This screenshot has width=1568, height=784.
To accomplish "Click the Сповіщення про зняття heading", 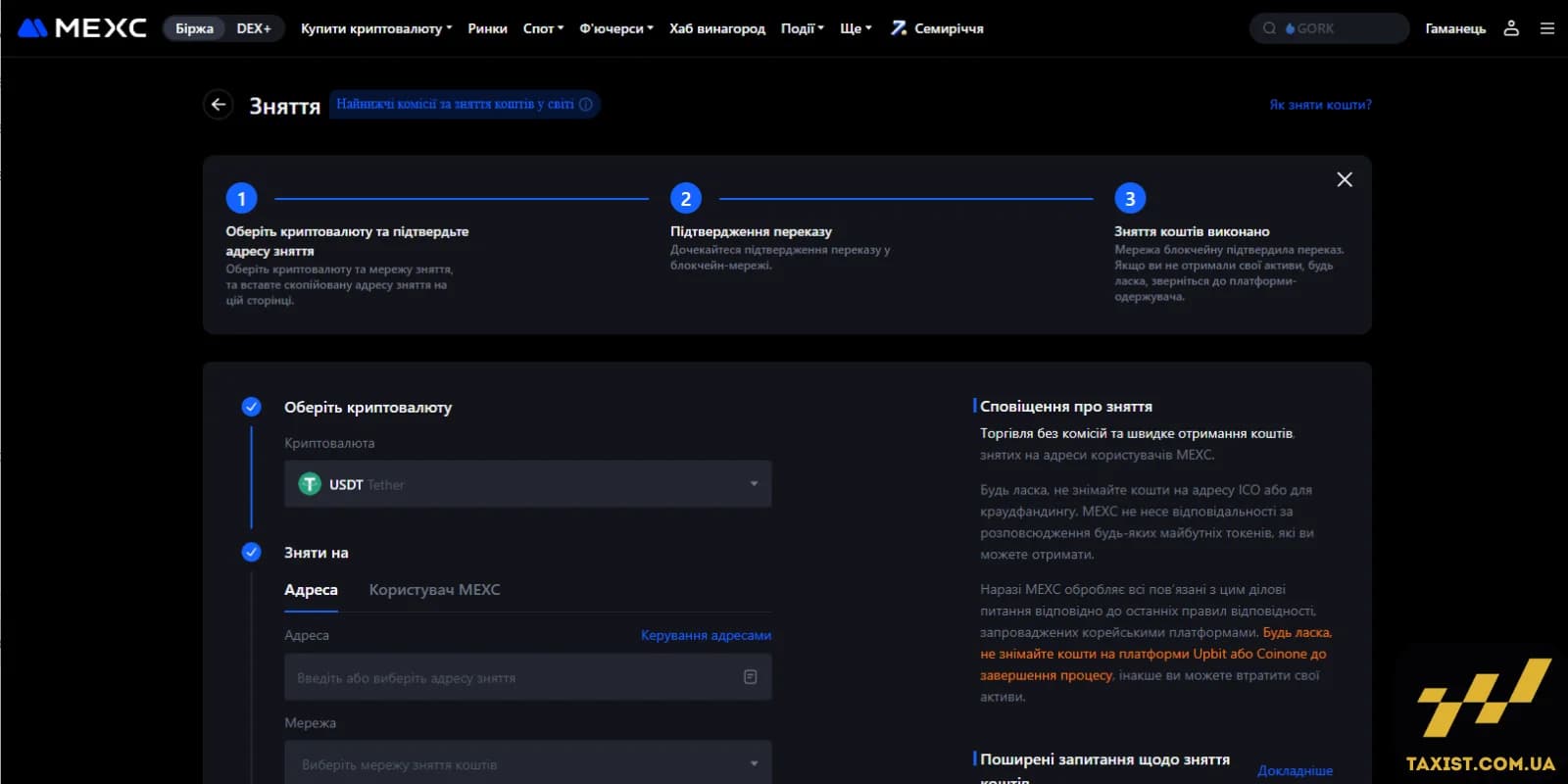I will point(1066,406).
